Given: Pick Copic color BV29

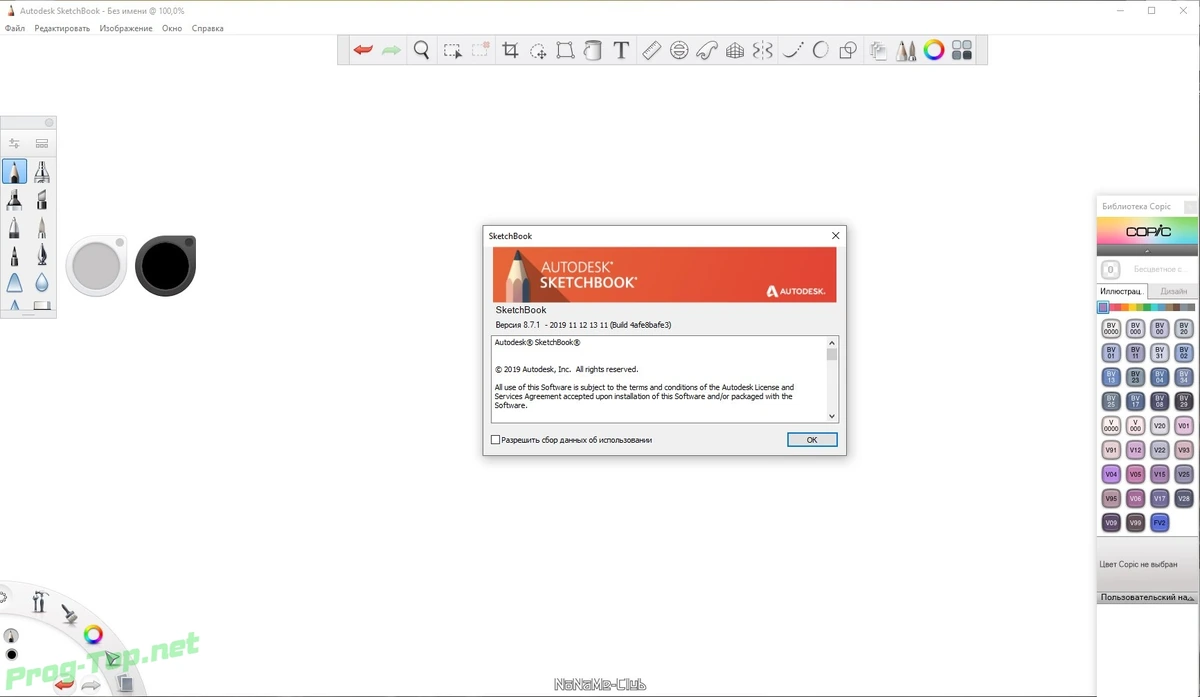Looking at the screenshot, I should 1184,401.
